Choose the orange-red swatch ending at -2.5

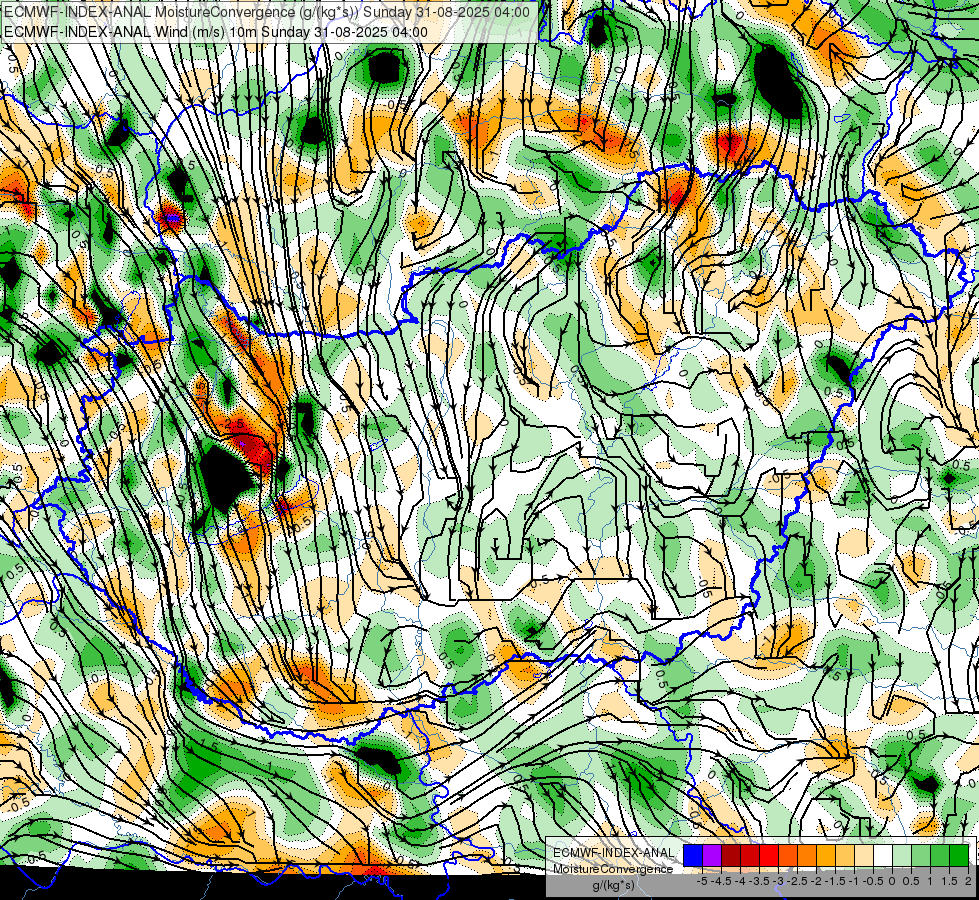pos(788,855)
